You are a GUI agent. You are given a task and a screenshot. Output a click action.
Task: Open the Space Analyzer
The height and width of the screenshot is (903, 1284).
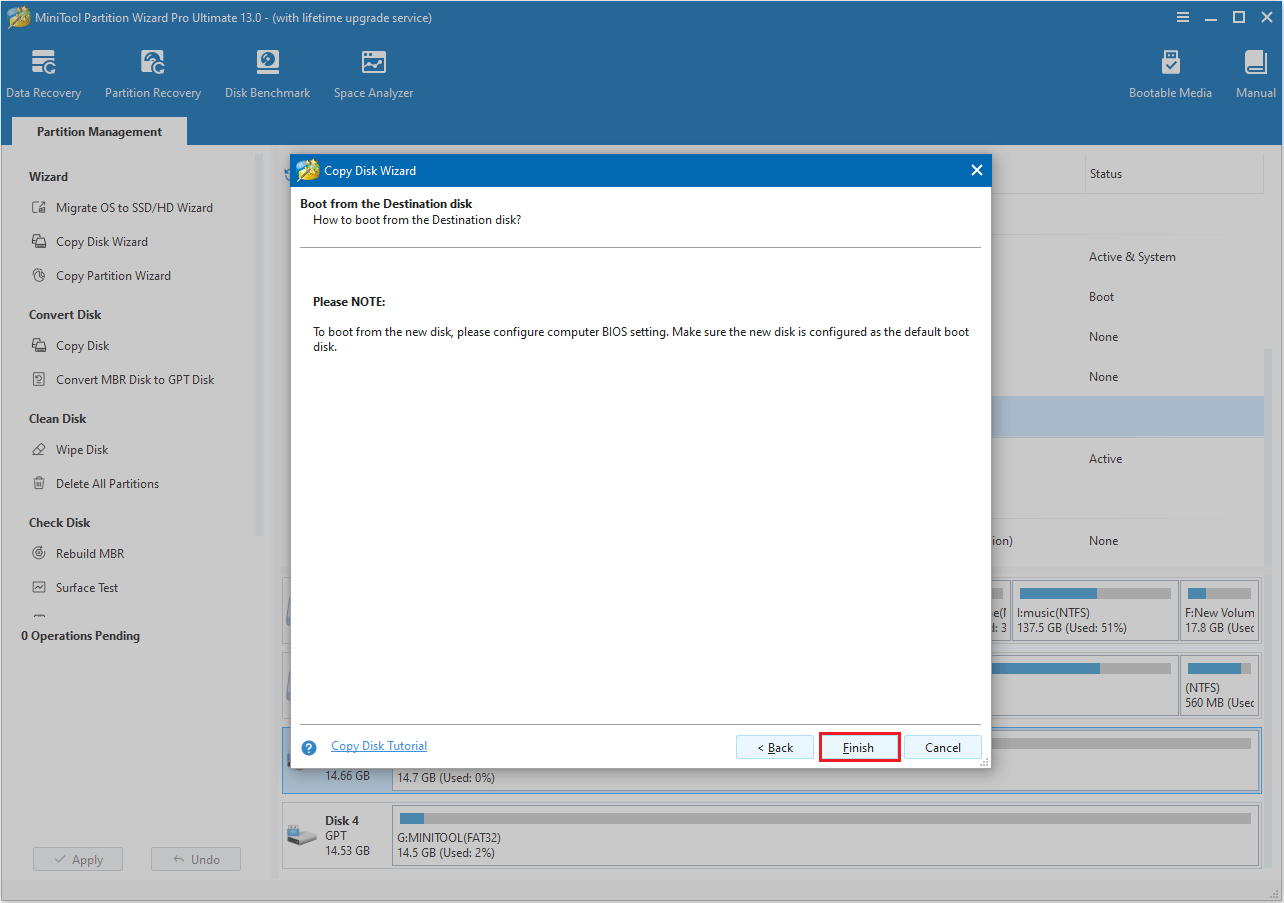(x=373, y=71)
